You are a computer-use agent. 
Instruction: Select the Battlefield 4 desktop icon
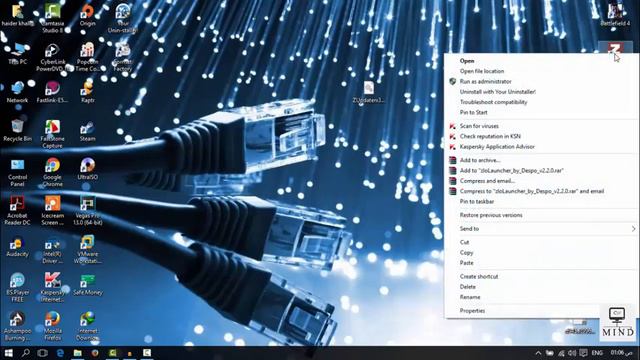click(615, 15)
